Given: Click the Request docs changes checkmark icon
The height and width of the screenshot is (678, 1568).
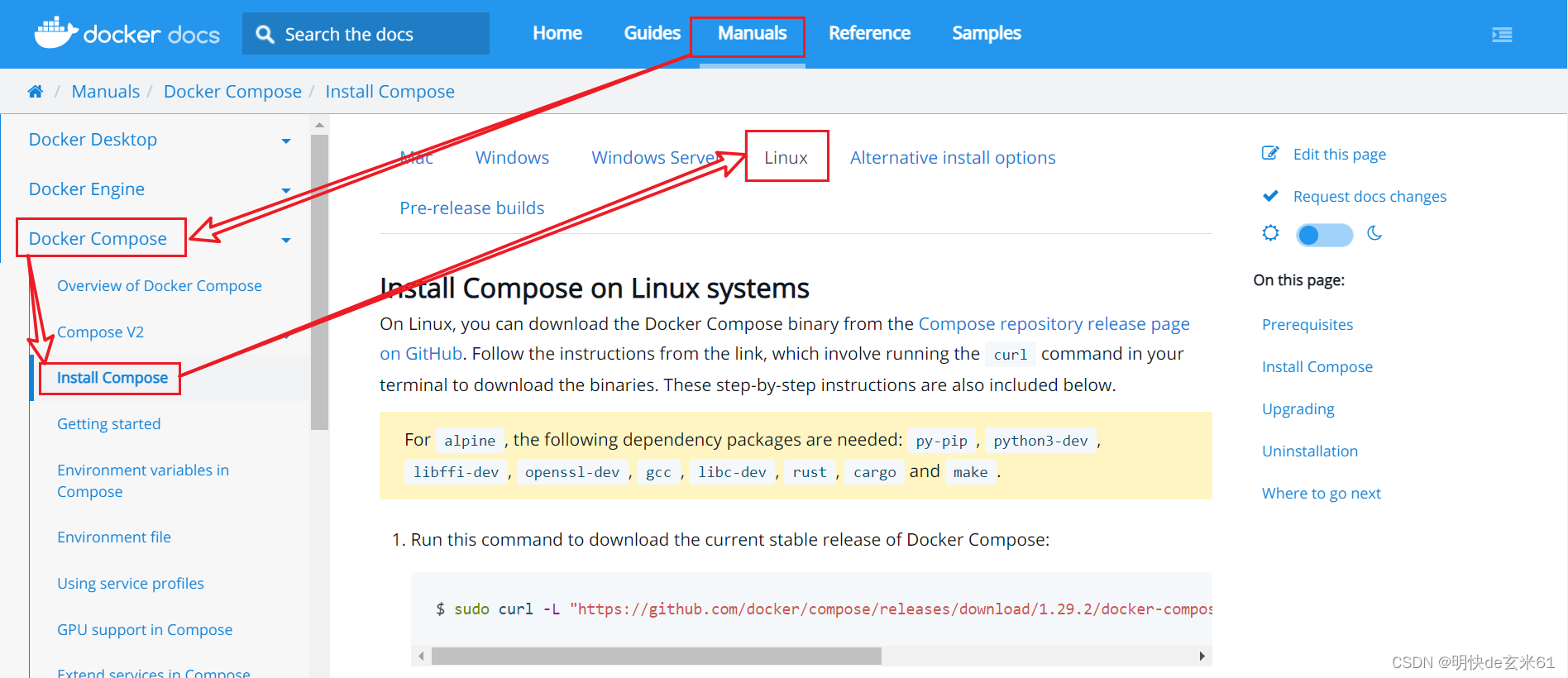Looking at the screenshot, I should (1270, 196).
